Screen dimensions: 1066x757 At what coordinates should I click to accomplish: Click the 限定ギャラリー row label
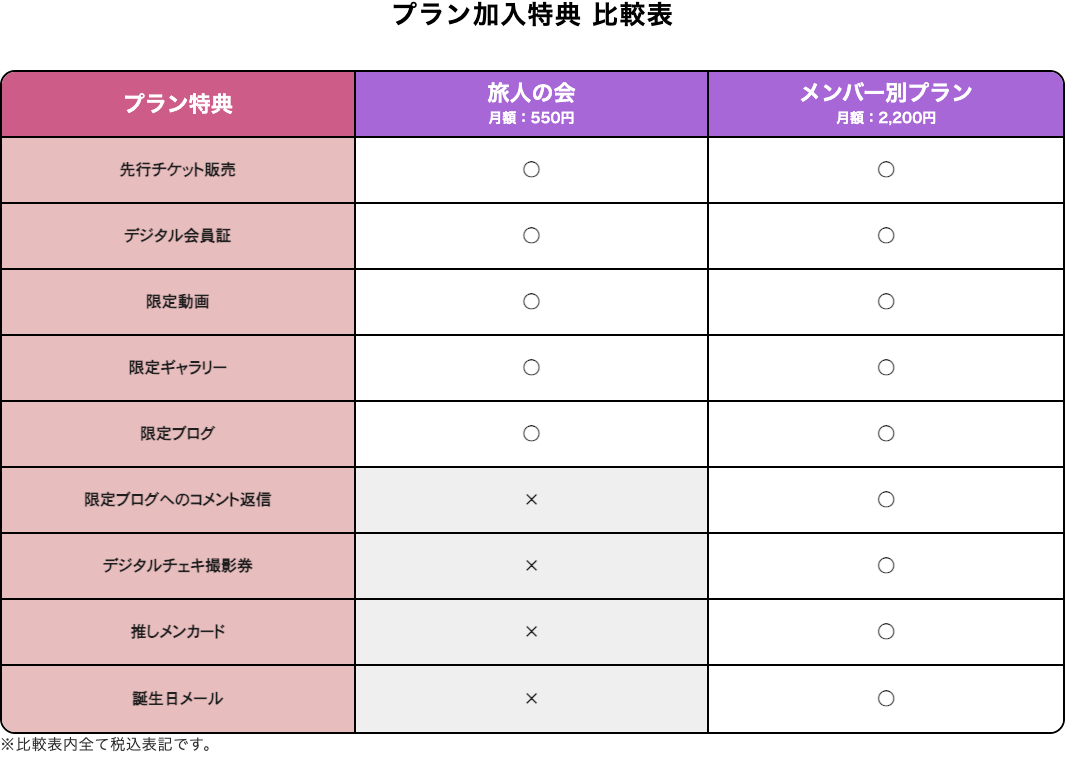[178, 368]
